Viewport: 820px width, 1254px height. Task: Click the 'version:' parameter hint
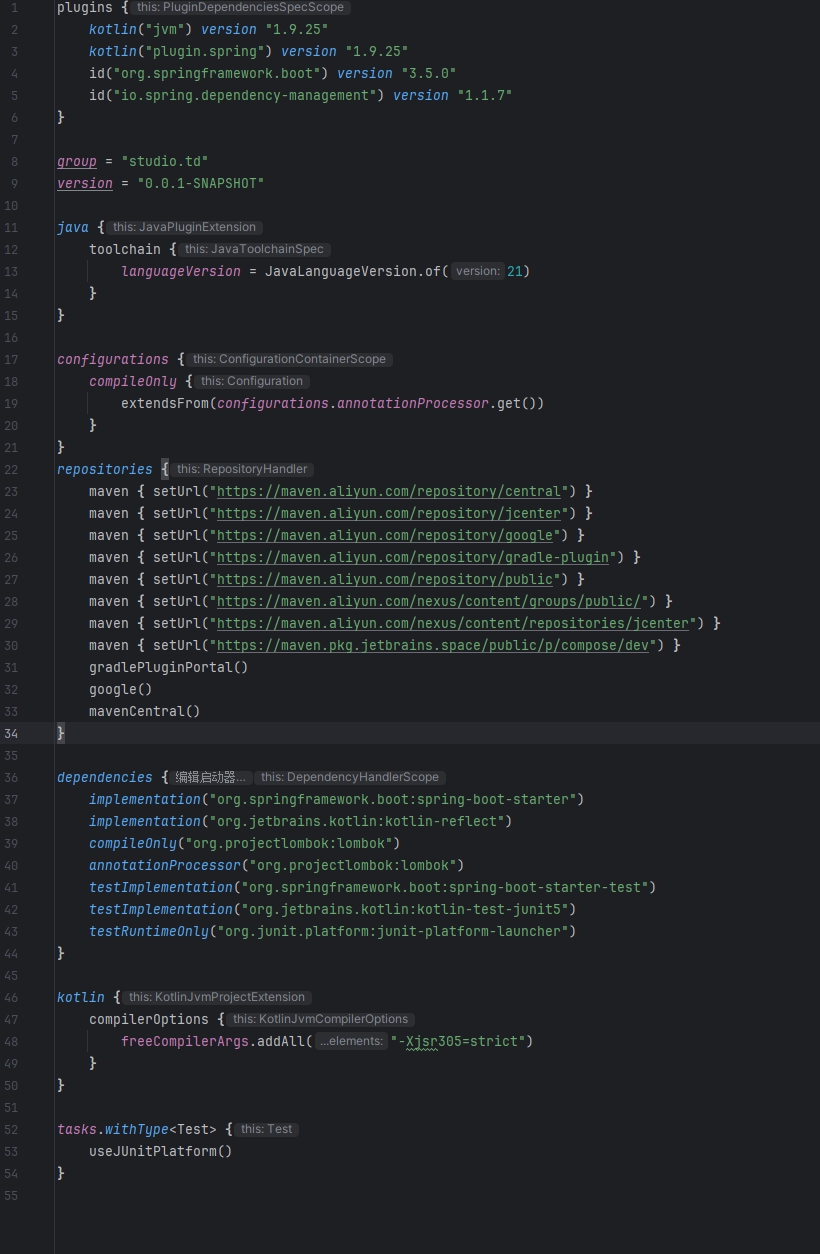(477, 271)
